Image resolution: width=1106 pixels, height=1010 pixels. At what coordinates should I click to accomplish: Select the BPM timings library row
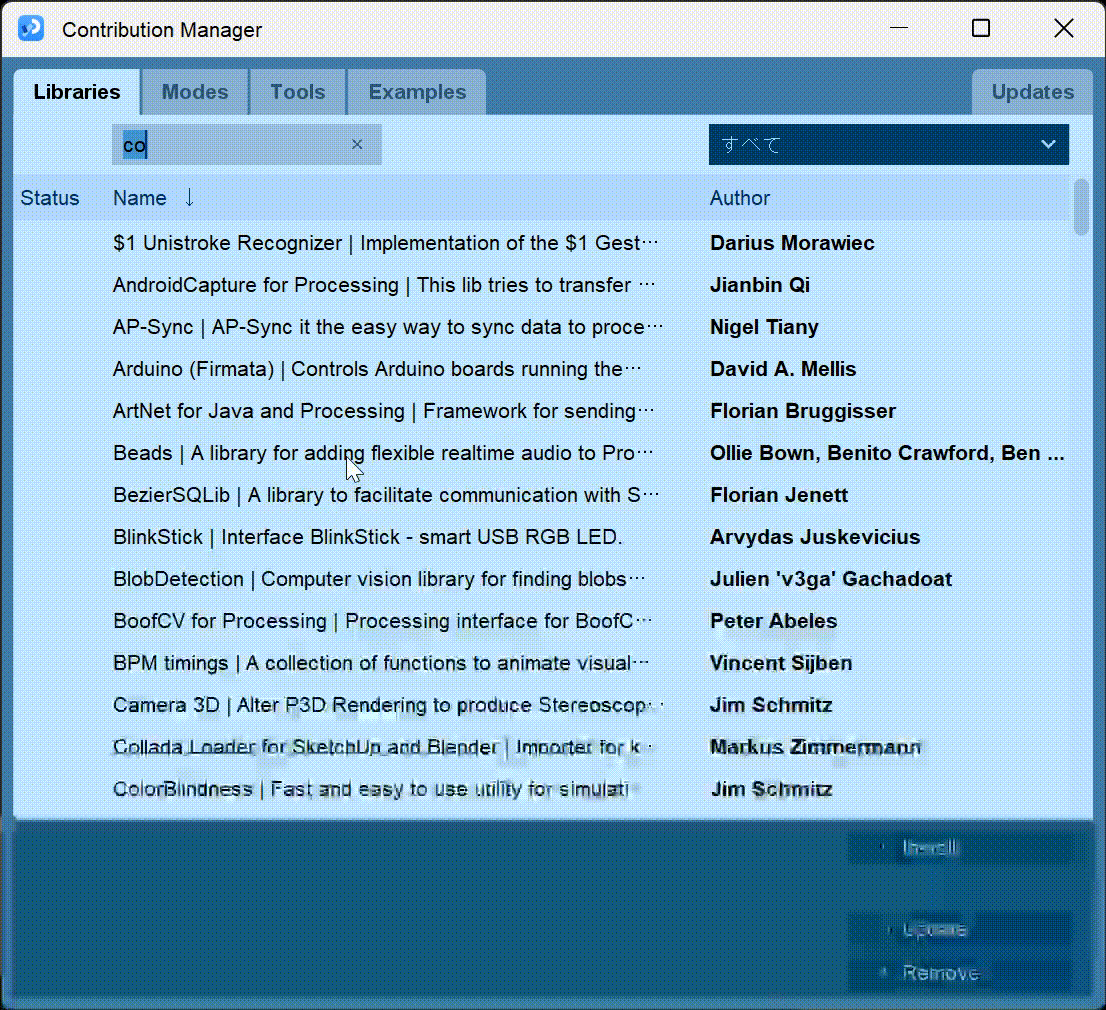click(542, 663)
